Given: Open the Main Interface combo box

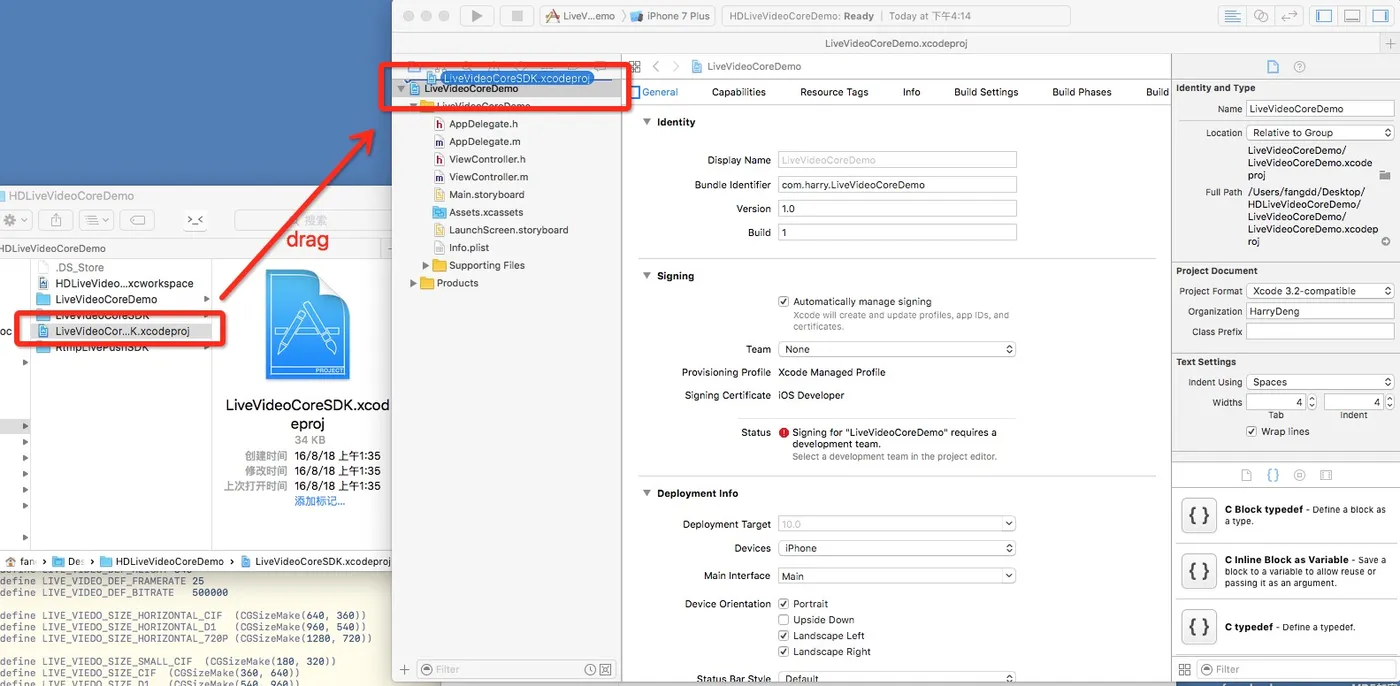Looking at the screenshot, I should [897, 576].
